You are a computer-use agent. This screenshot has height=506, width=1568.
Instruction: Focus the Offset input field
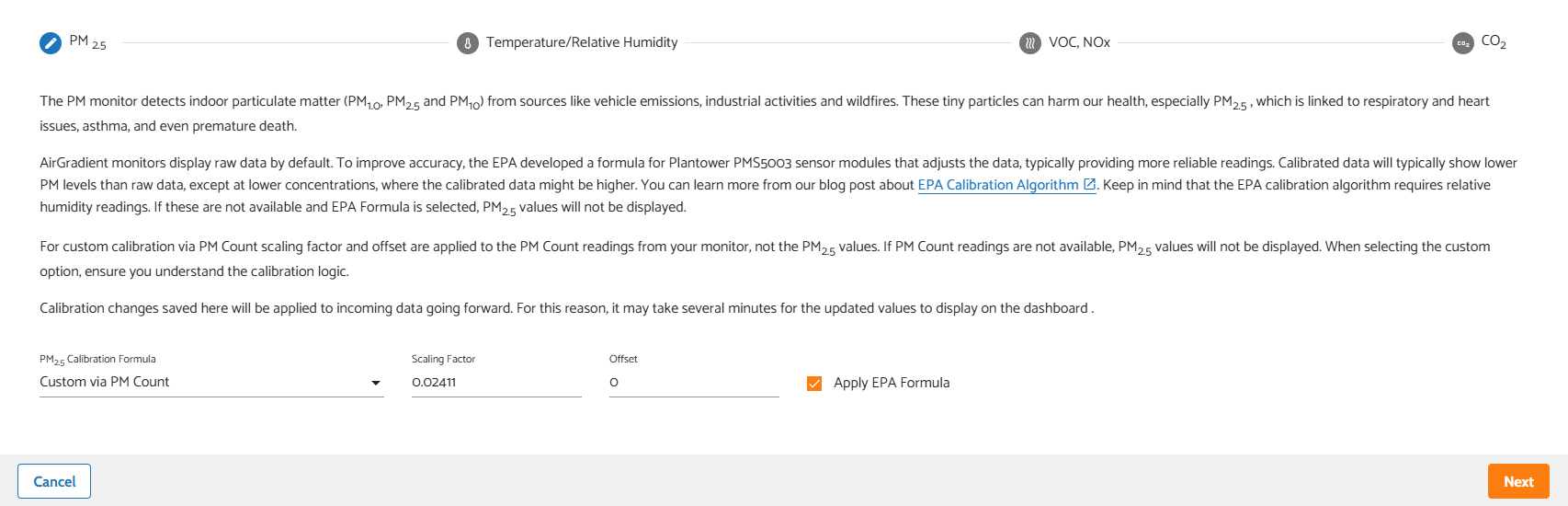[x=694, y=383]
